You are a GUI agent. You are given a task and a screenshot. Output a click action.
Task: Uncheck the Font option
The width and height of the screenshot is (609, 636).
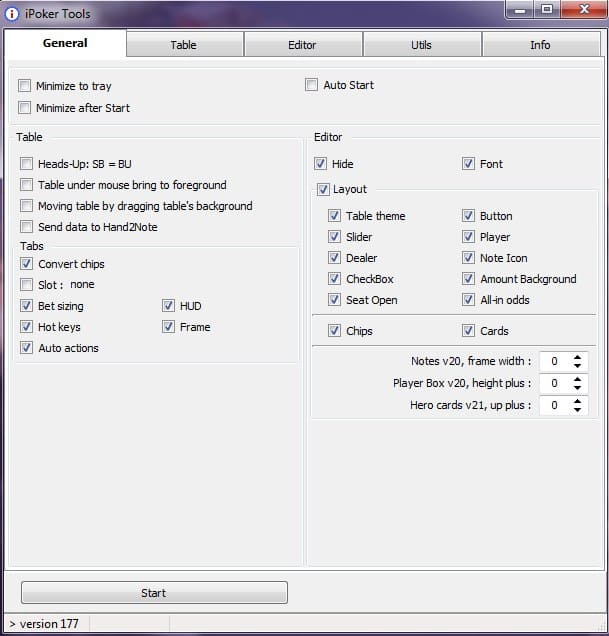click(468, 163)
